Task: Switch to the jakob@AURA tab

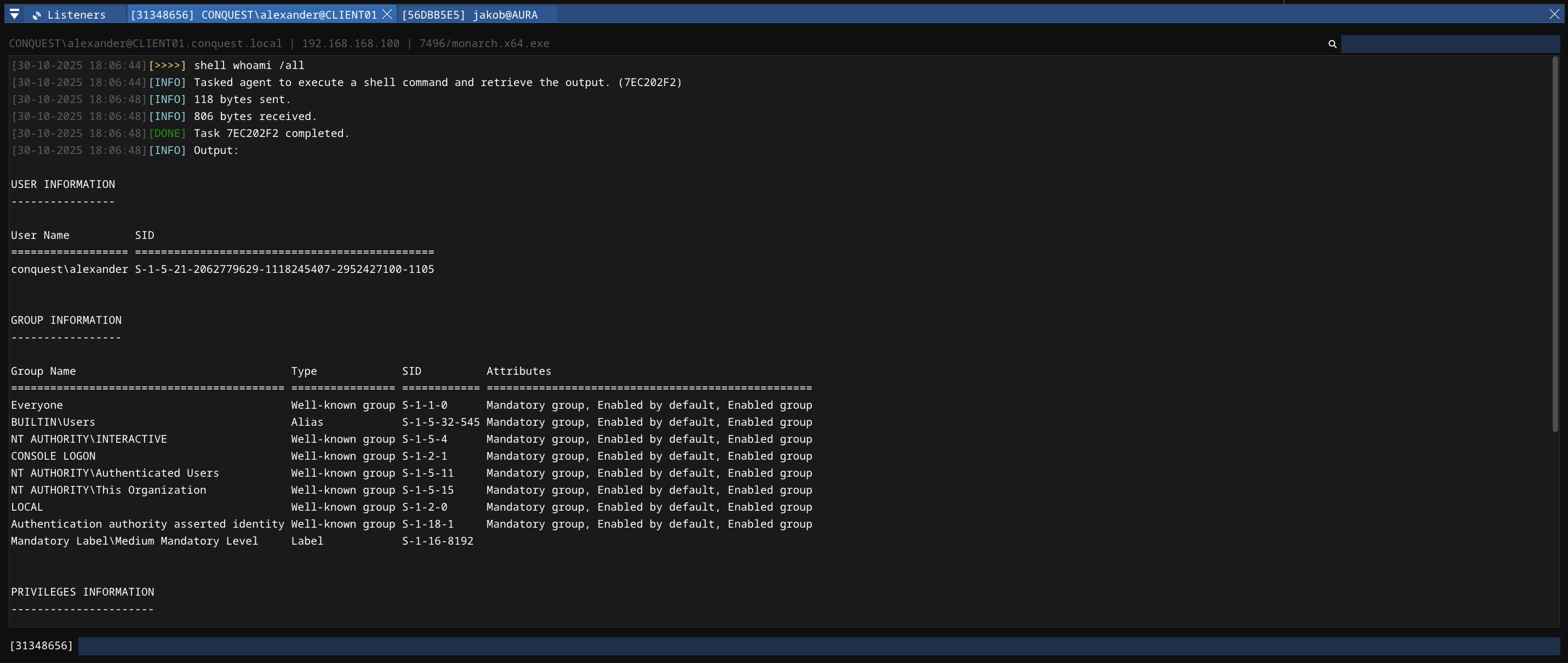Action: pyautogui.click(x=470, y=15)
